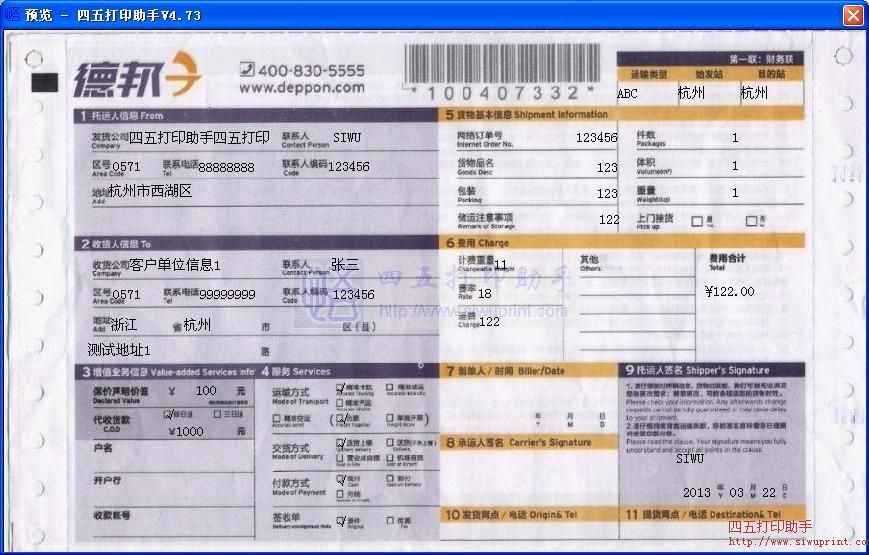Tick the 月结 monthly settlement checkbox
Viewport: 869px width, 555px height.
coord(340,493)
